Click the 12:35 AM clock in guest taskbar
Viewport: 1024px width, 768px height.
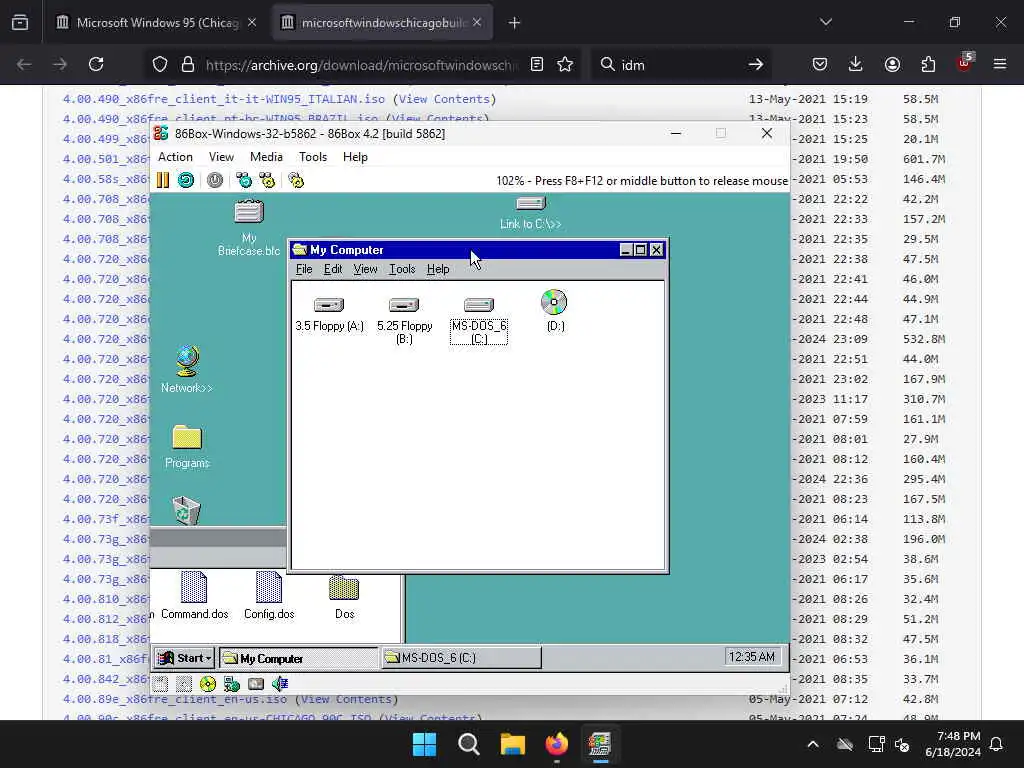752,657
